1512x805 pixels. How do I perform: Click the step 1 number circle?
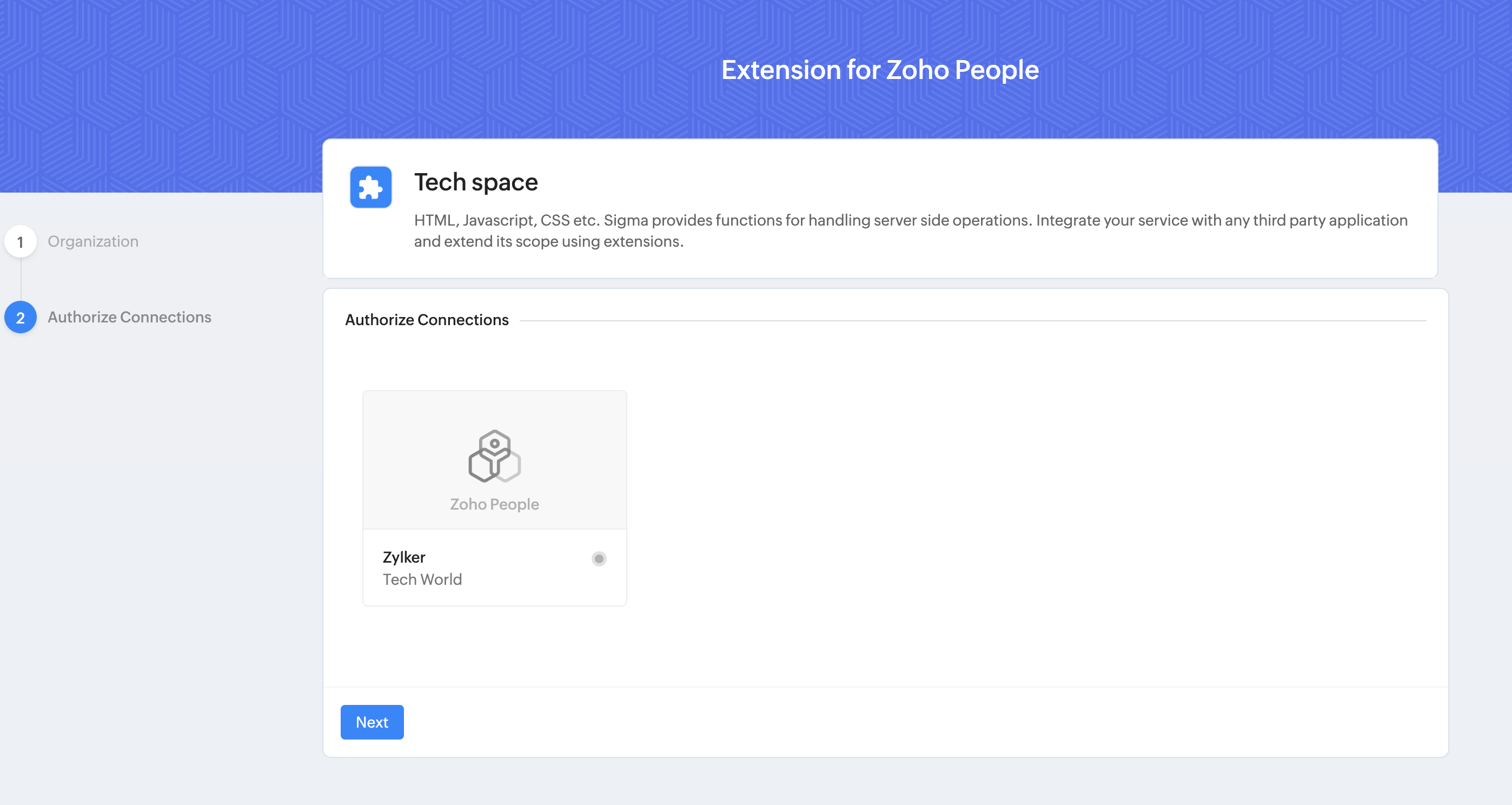21,241
